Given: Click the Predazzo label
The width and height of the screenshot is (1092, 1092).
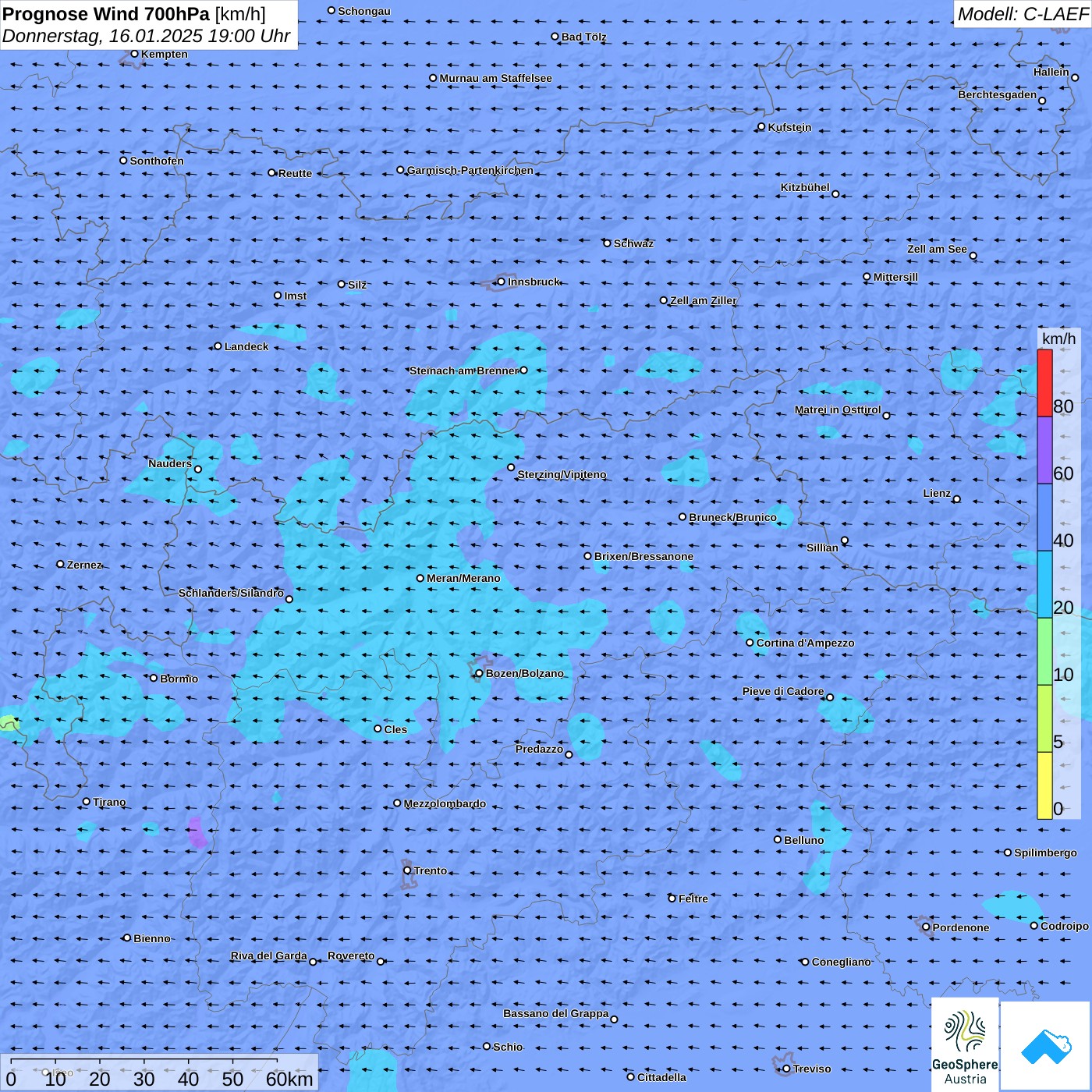Looking at the screenshot, I should pos(539,749).
